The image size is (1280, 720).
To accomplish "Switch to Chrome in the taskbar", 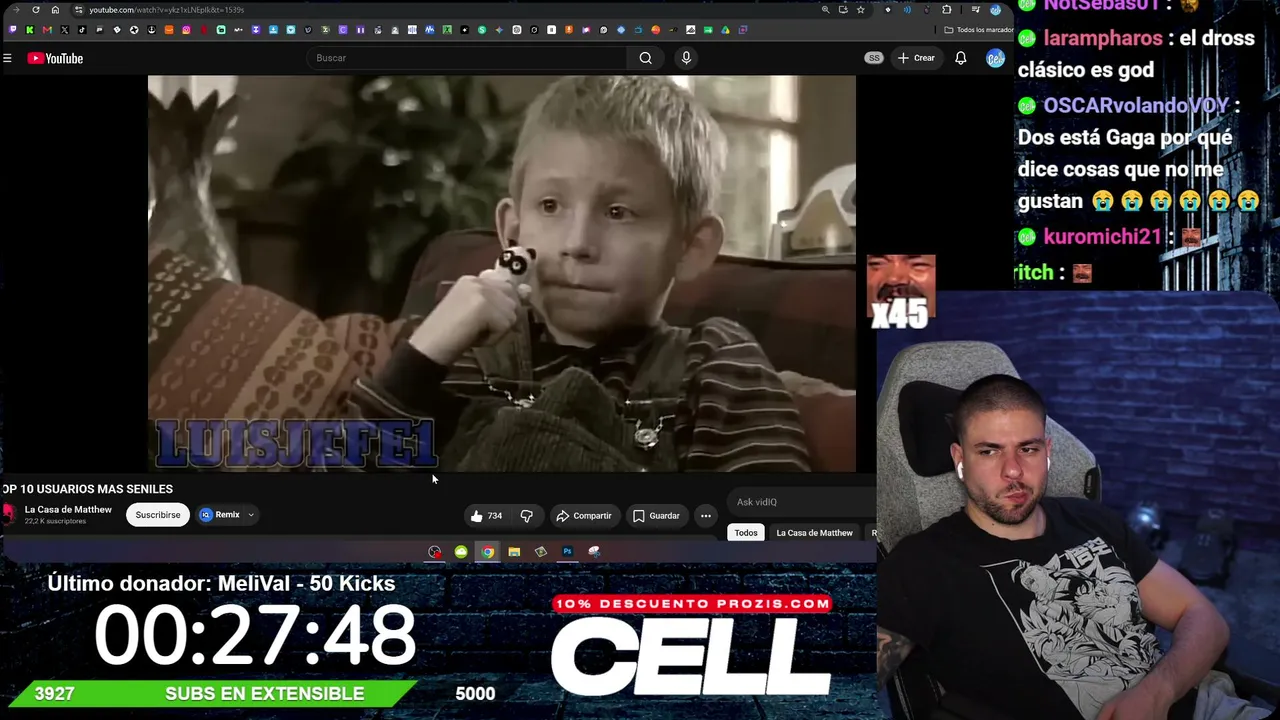I will (487, 552).
